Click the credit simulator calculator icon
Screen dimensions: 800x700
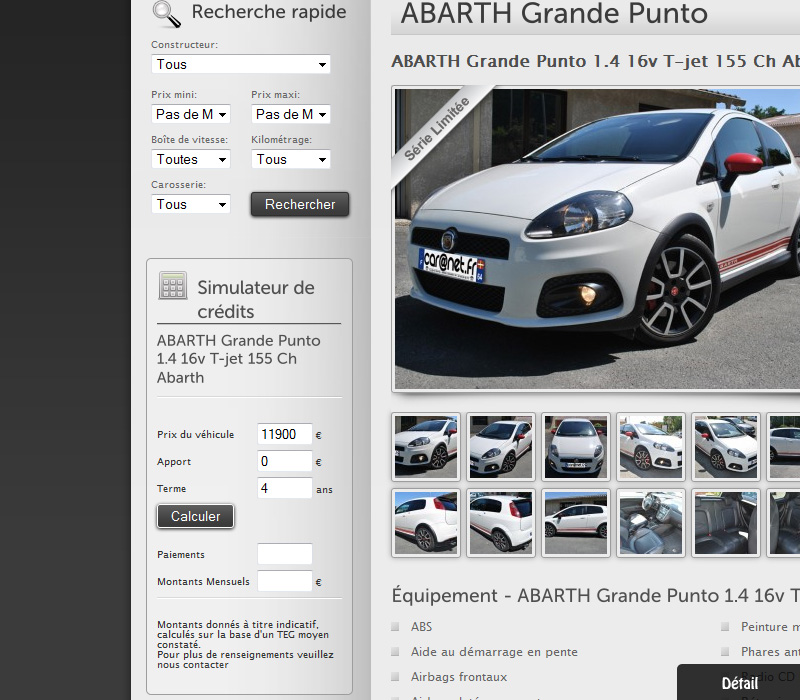(172, 285)
